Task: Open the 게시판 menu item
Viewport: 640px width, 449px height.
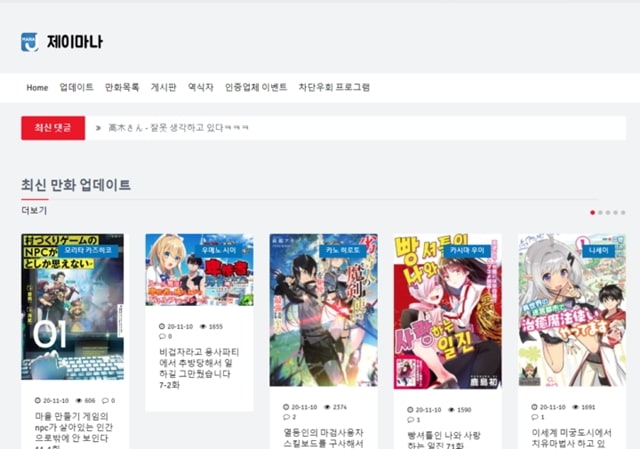Action: 163,87
